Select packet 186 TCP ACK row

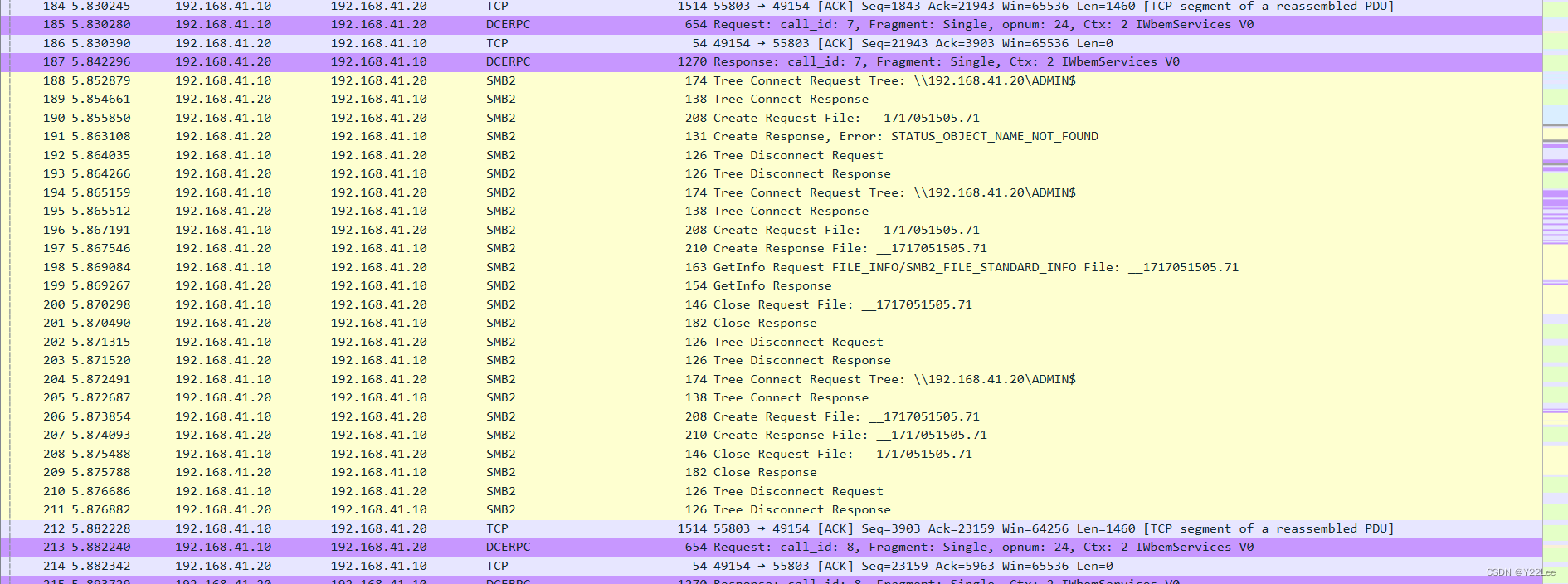(x=772, y=43)
